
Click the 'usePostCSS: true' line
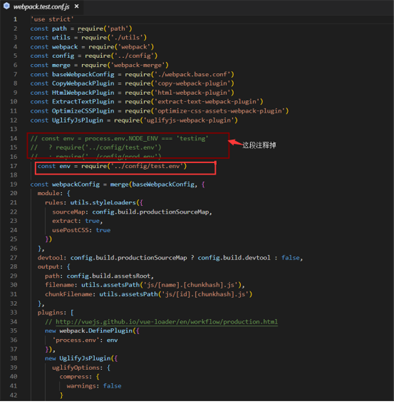pyautogui.click(x=81, y=230)
